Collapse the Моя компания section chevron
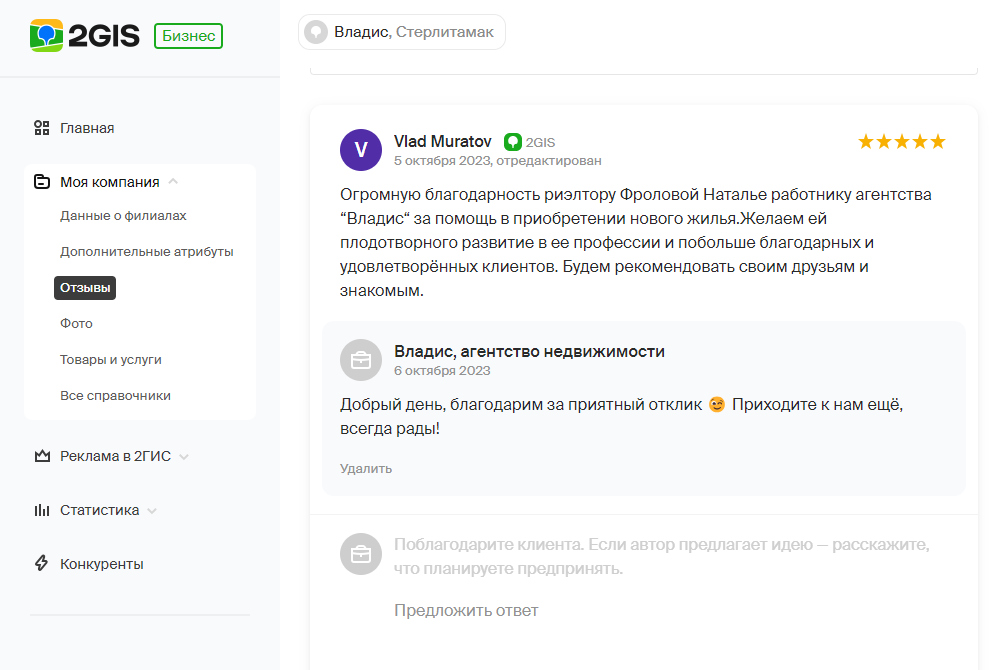Screen dimensions: 1000x670 point(173,182)
